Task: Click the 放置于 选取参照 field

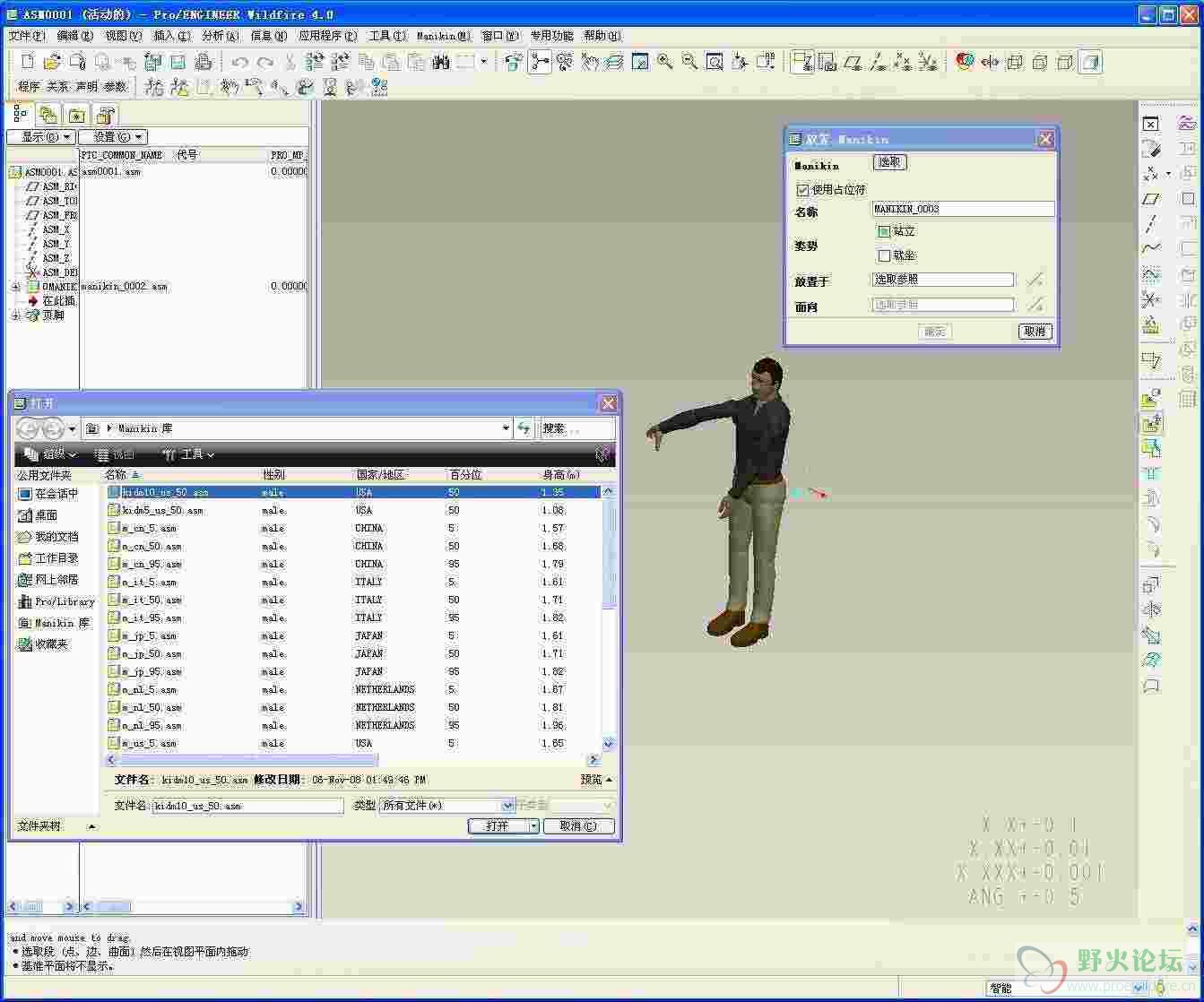Action: click(x=942, y=280)
